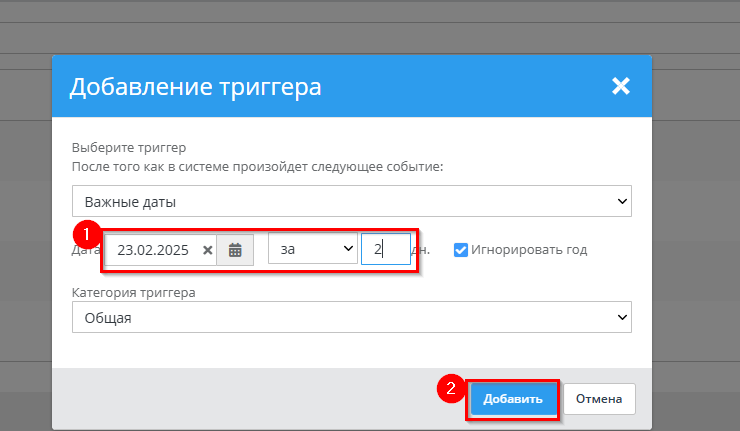Toggle the Игнорировать год checkbox

tap(461, 250)
